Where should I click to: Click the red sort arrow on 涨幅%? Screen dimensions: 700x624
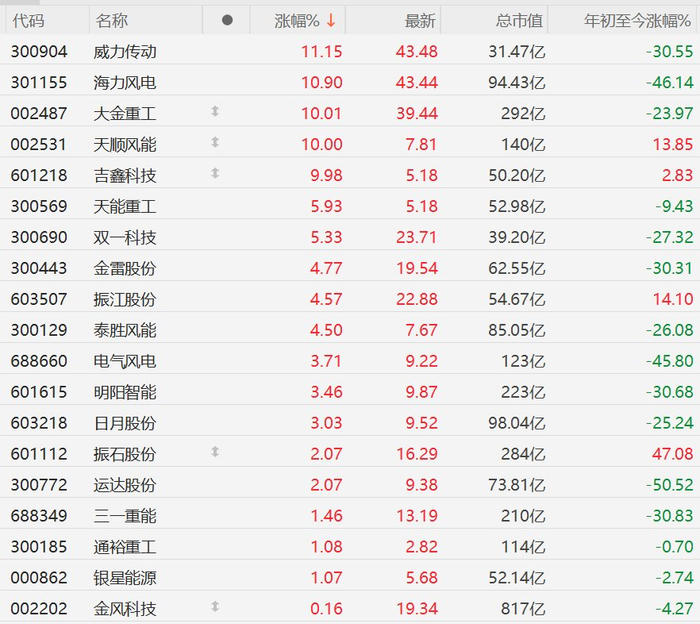coord(331,20)
